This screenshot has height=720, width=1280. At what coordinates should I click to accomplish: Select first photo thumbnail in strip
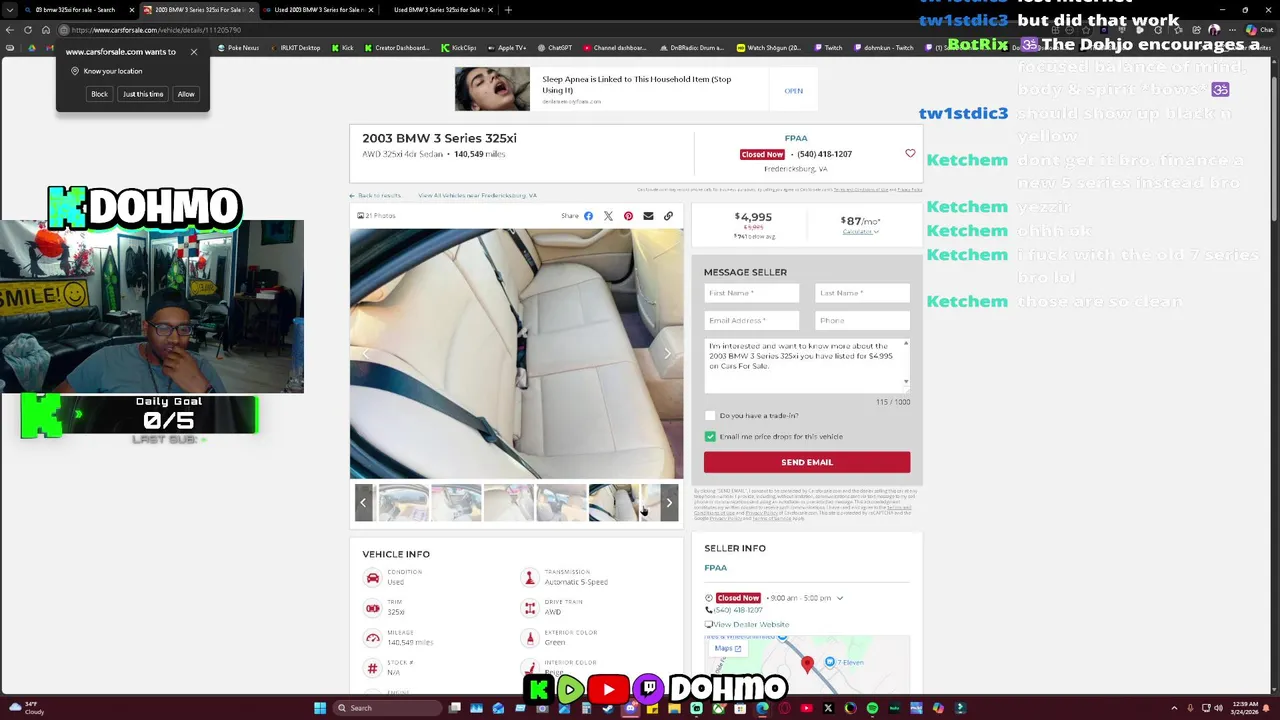(403, 503)
